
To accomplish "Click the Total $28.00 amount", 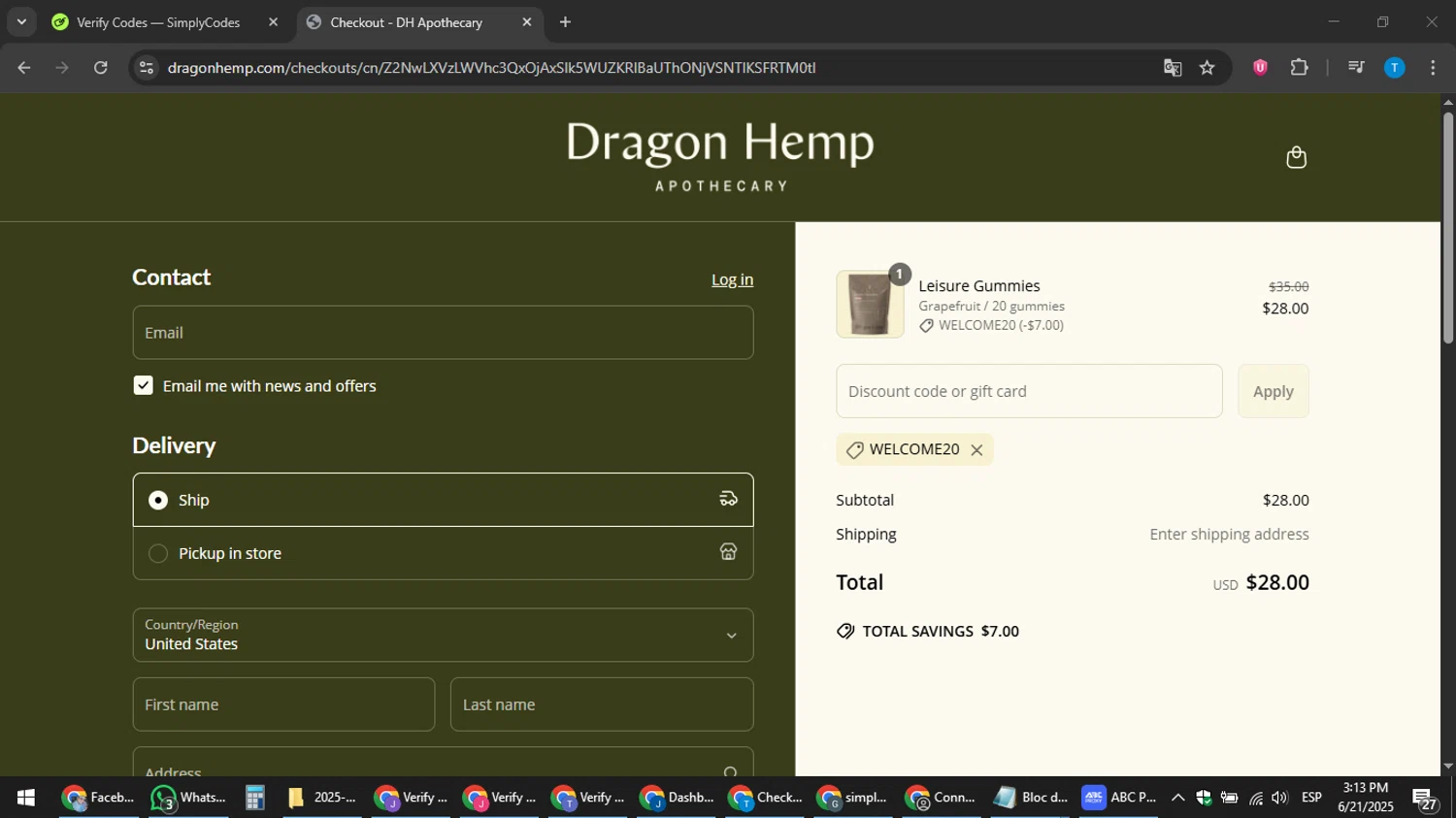I will [x=1277, y=582].
